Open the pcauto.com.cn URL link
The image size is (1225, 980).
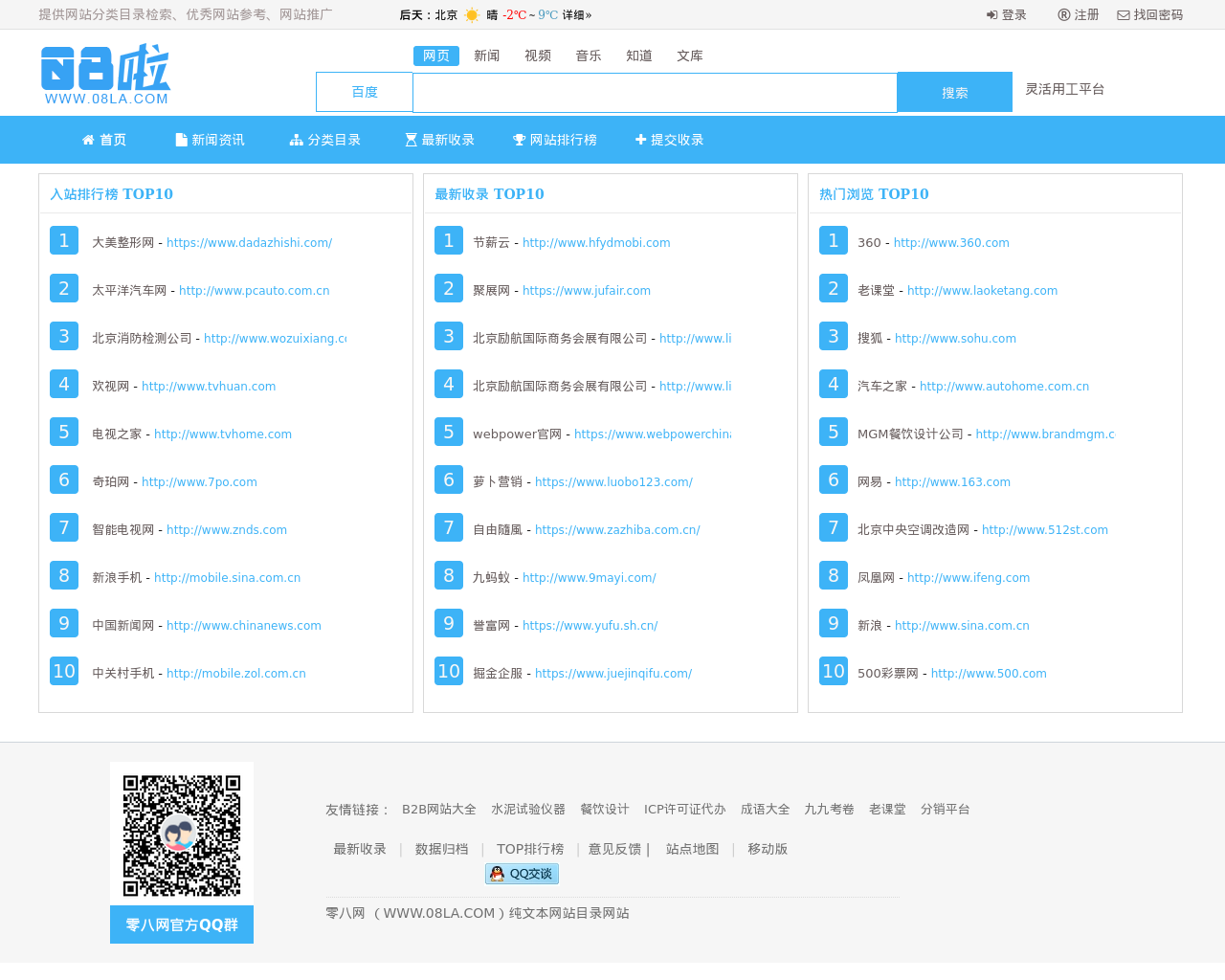254,291
